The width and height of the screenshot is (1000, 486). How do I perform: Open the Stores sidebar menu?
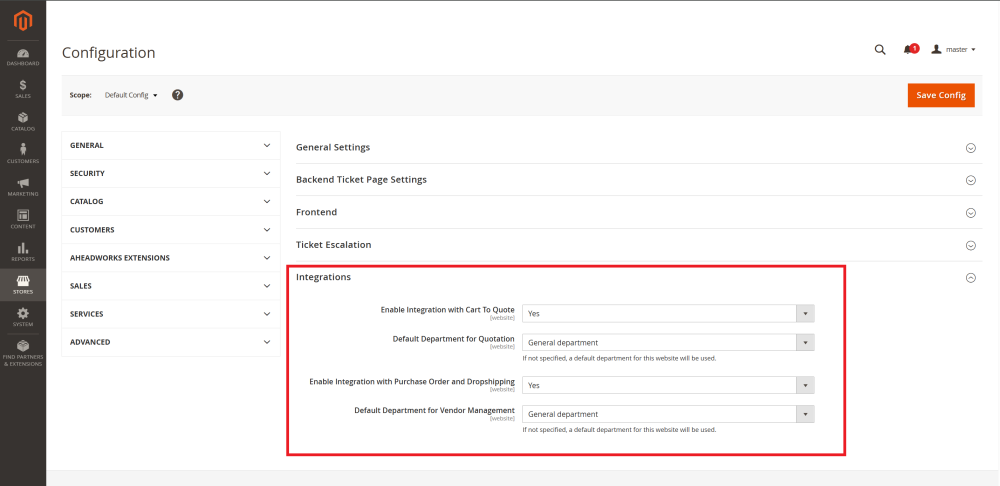click(x=23, y=284)
